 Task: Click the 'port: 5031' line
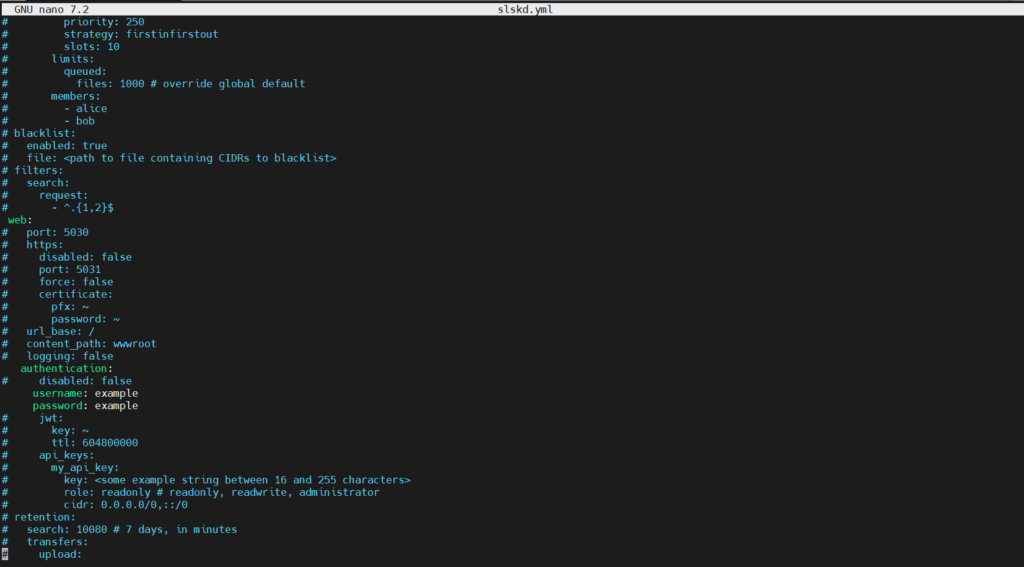[70, 270]
